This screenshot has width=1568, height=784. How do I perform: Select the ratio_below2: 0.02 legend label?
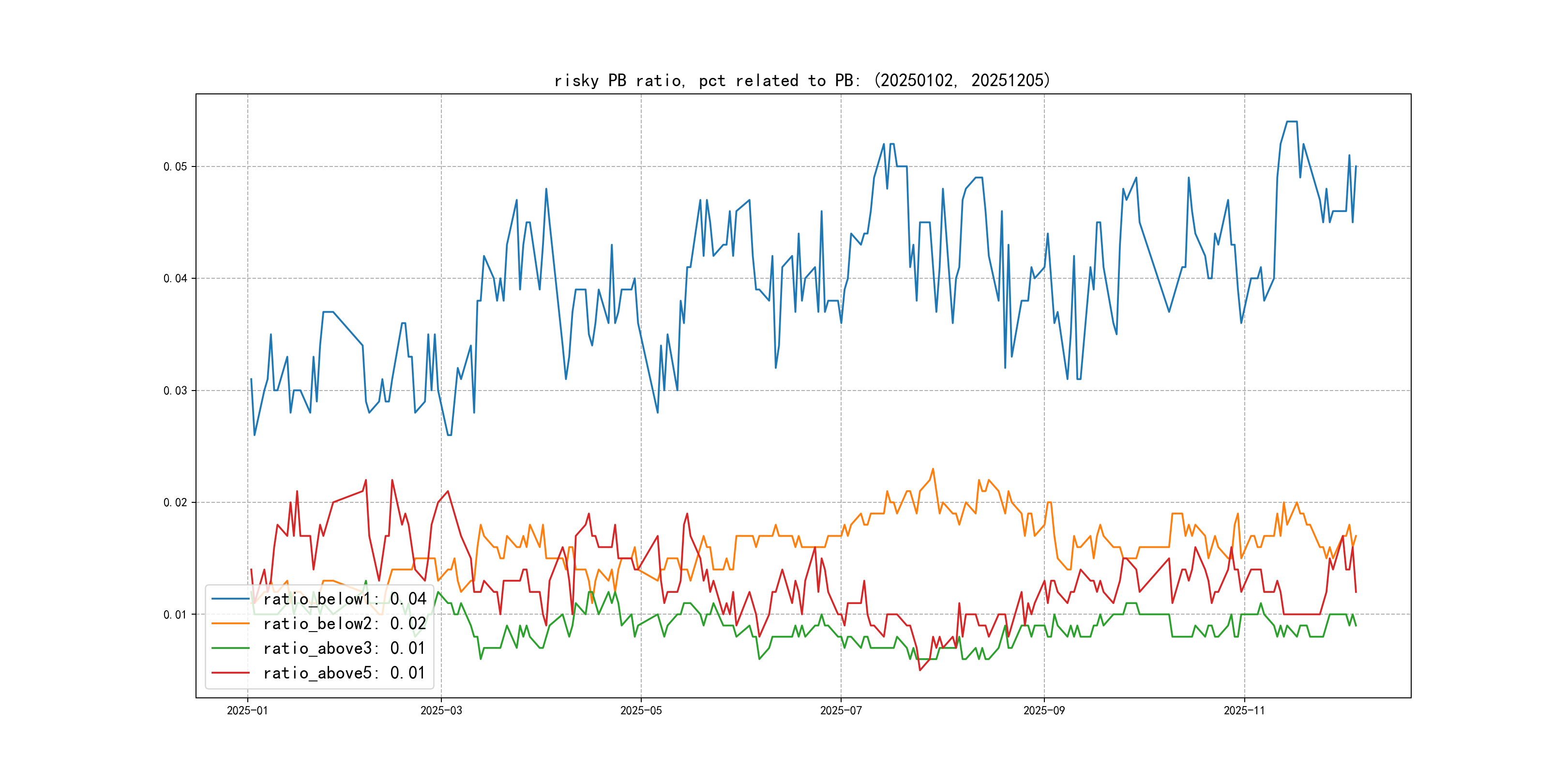(345, 623)
